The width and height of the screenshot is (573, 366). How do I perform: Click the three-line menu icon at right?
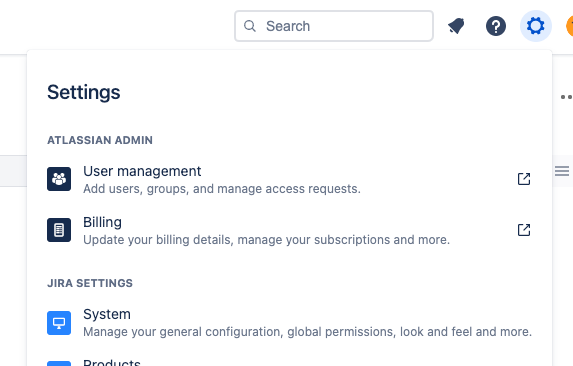coord(562,171)
